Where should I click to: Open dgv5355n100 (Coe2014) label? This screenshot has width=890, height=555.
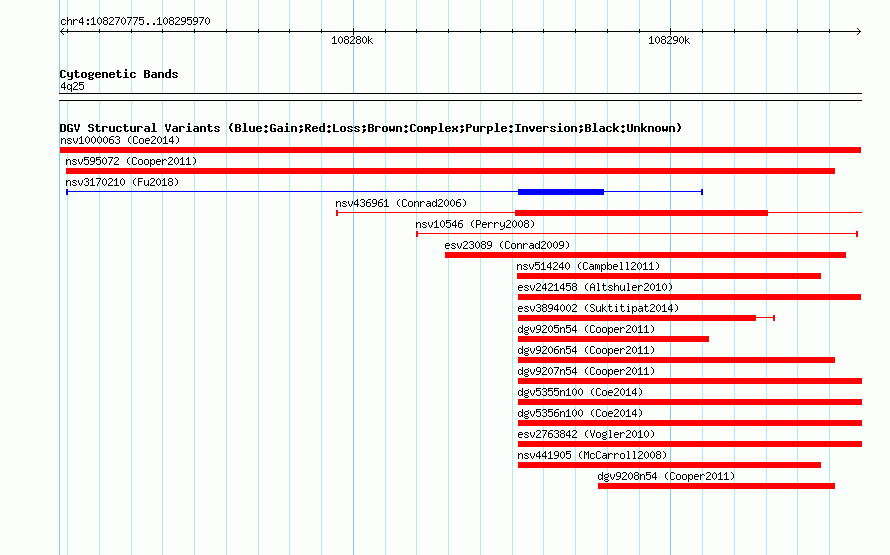pos(580,392)
